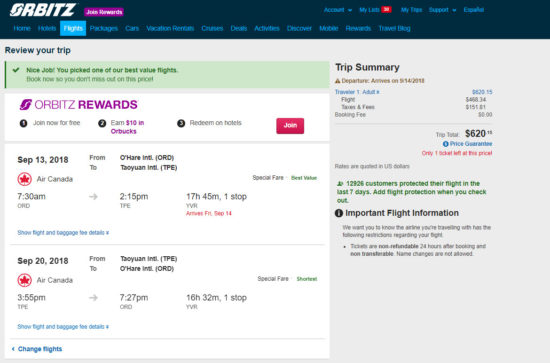Click the Orbitz Rewards swirl logo
Image resolution: width=550 pixels, height=363 pixels.
tap(26, 105)
